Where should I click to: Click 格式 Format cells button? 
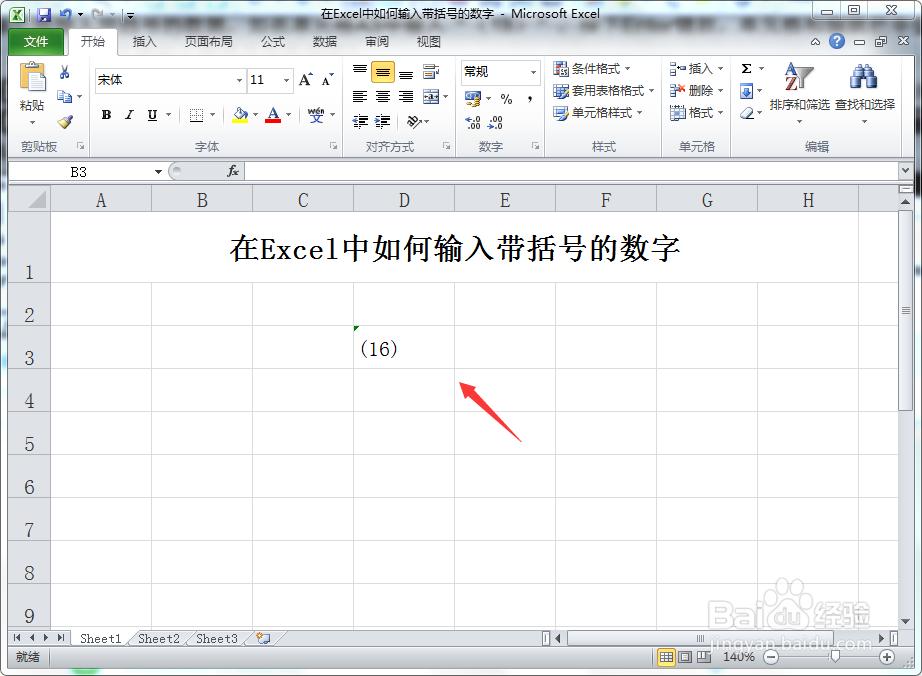click(x=697, y=112)
